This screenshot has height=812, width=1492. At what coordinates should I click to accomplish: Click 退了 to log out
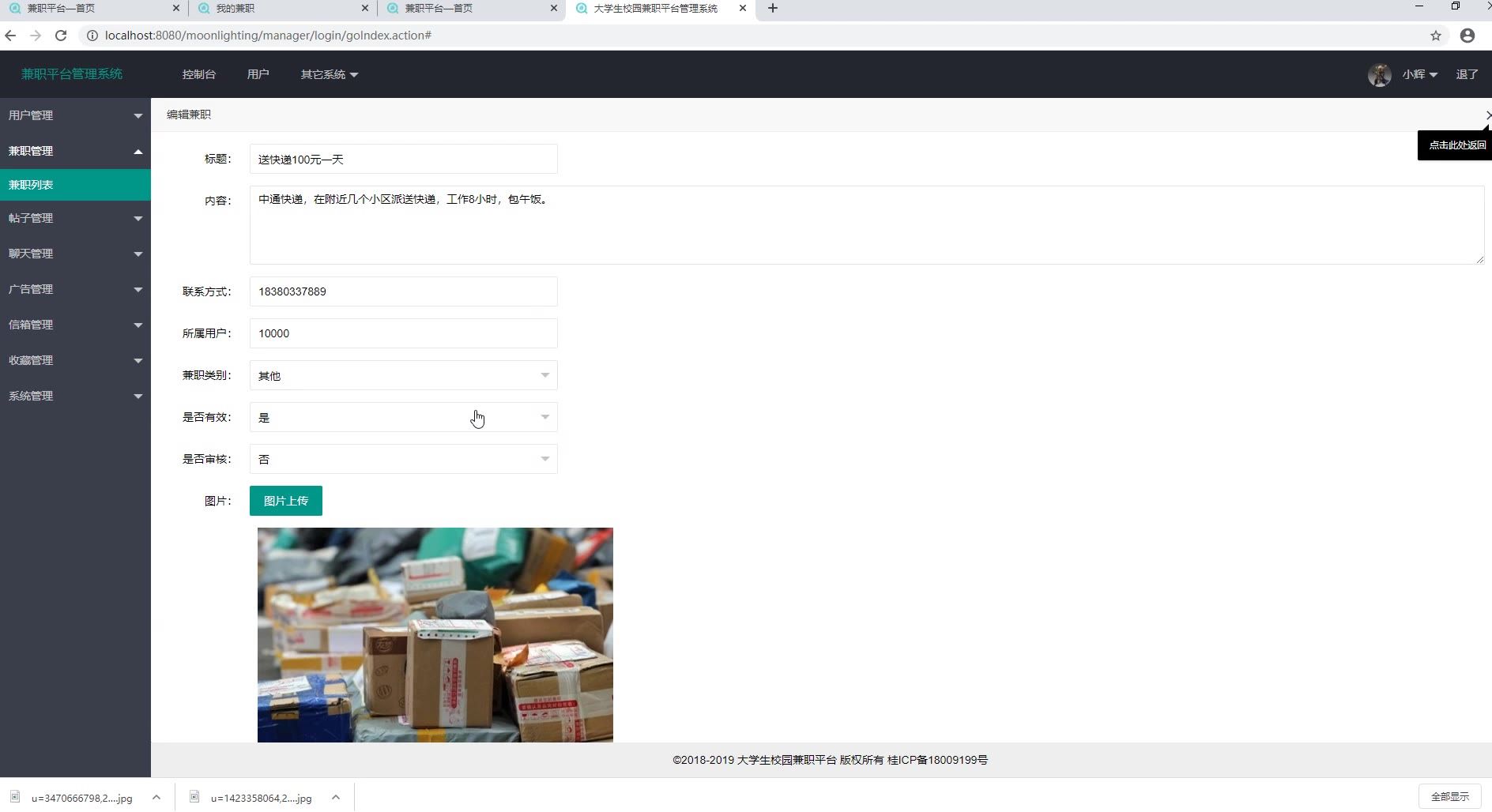pyautogui.click(x=1467, y=74)
